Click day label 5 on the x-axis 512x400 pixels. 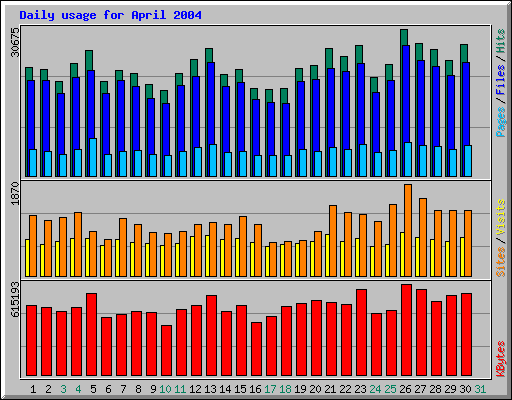pos(93,389)
